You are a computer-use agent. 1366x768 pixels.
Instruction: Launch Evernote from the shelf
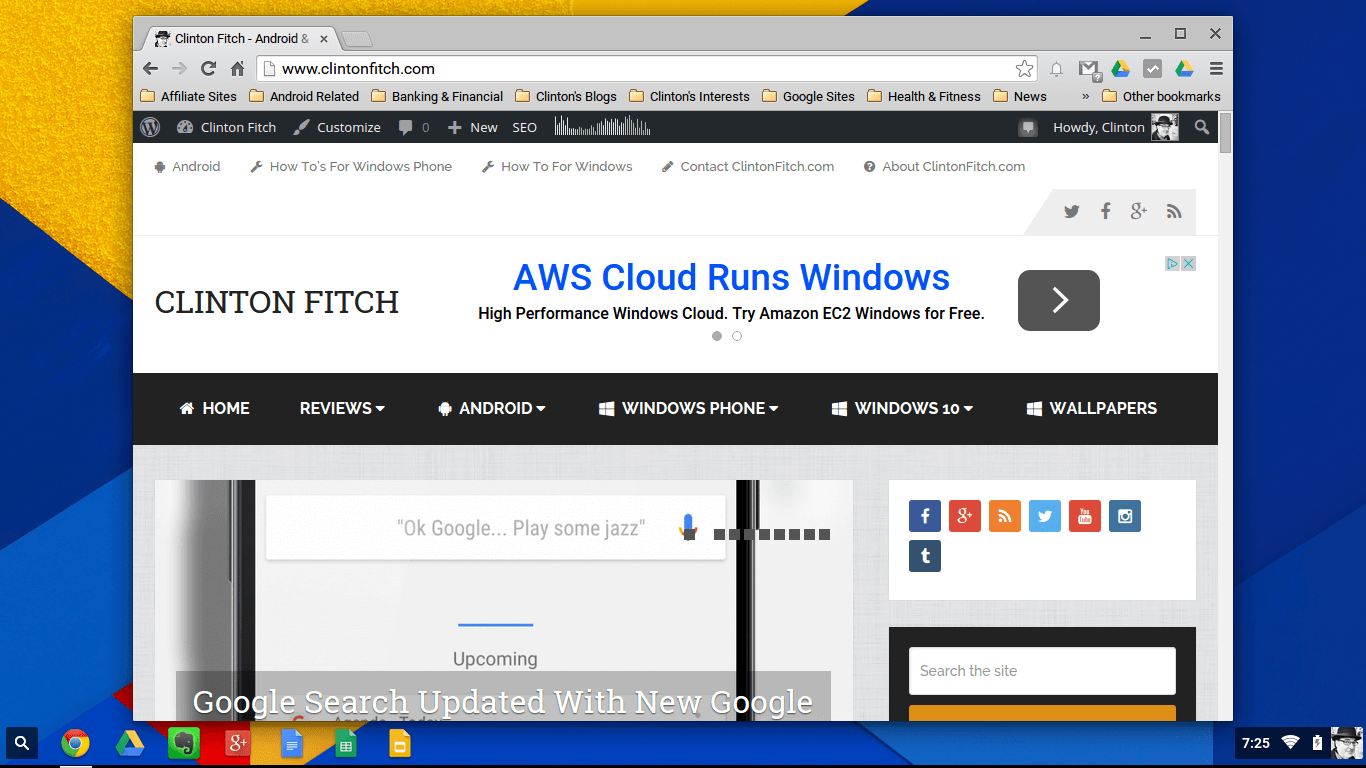pos(183,743)
